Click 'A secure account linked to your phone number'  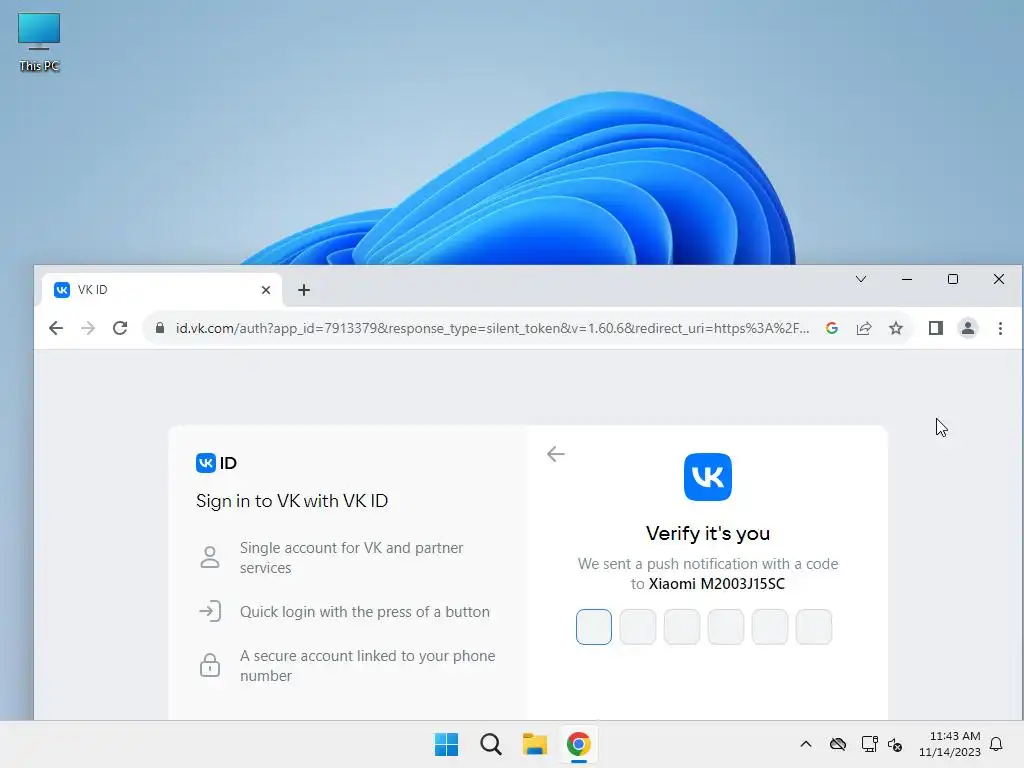pyautogui.click(x=368, y=665)
